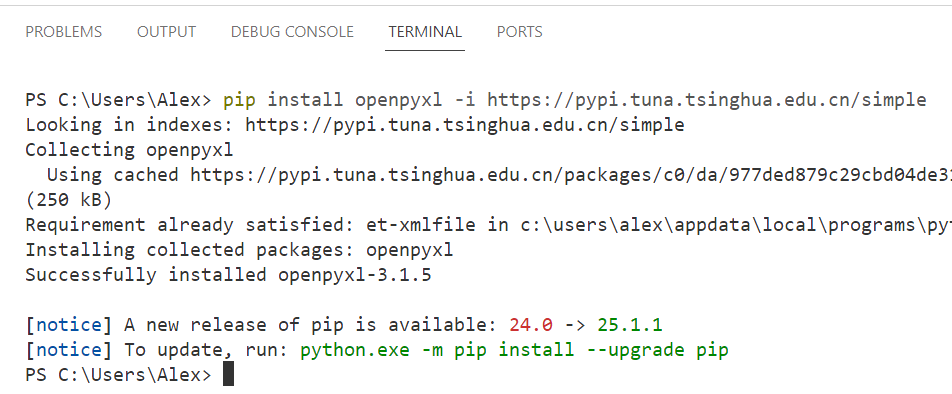Click the red version number 24.0
Screen dimensions: 952x394
click(531, 325)
